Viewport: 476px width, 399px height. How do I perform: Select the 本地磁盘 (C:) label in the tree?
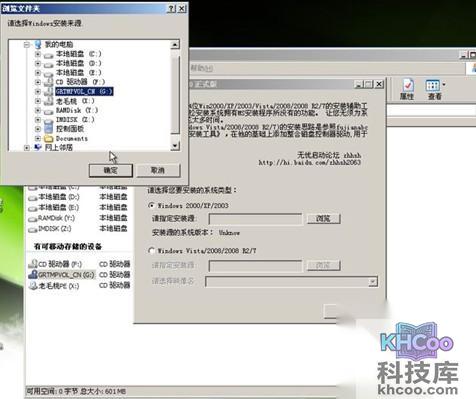coord(78,54)
